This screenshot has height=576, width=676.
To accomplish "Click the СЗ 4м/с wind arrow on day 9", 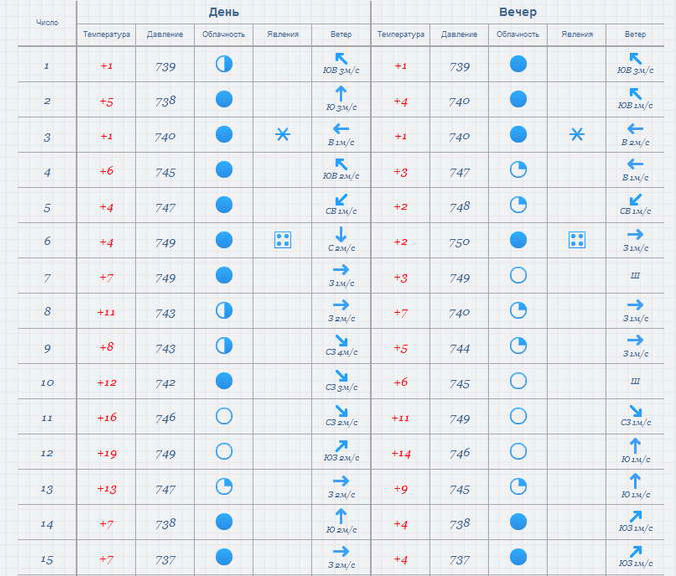I will point(341,341).
